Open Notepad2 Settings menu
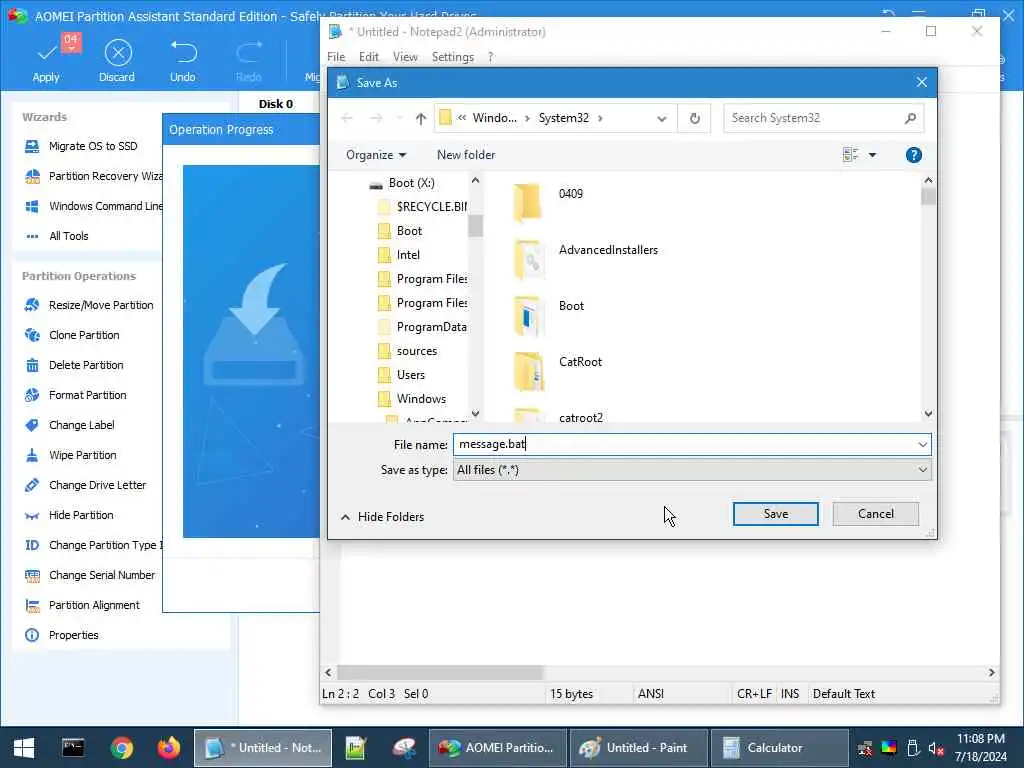The height and width of the screenshot is (768, 1024). [x=453, y=57]
